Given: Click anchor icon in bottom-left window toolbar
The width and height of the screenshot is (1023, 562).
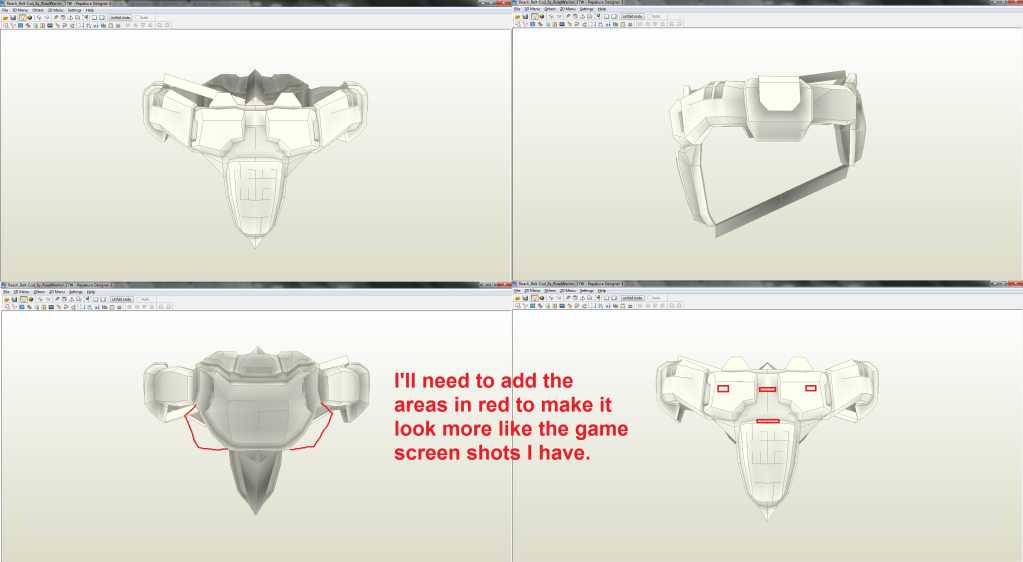Looking at the screenshot, I should click(72, 299).
